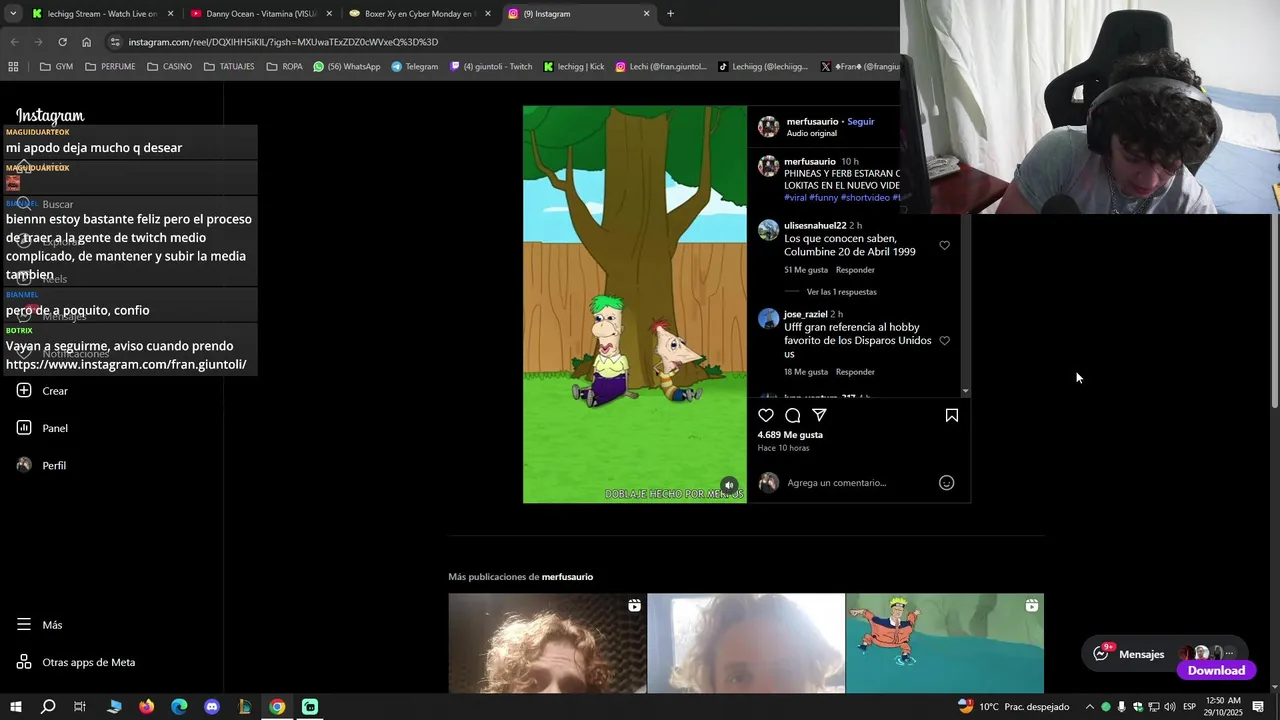The width and height of the screenshot is (1280, 720).
Task: Open the giuntoli - Twitch bookmark
Action: point(491,67)
